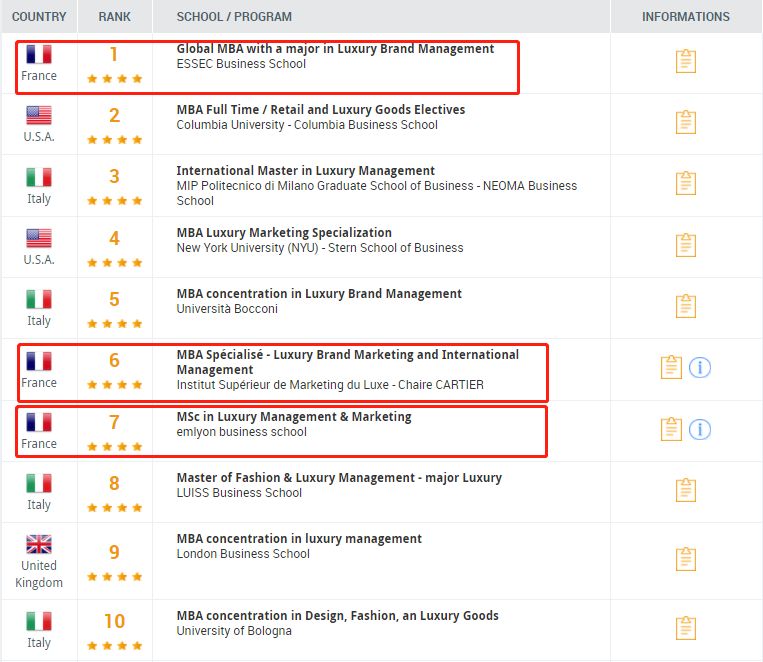Click the Italy flag in rank 5 row

point(39,299)
